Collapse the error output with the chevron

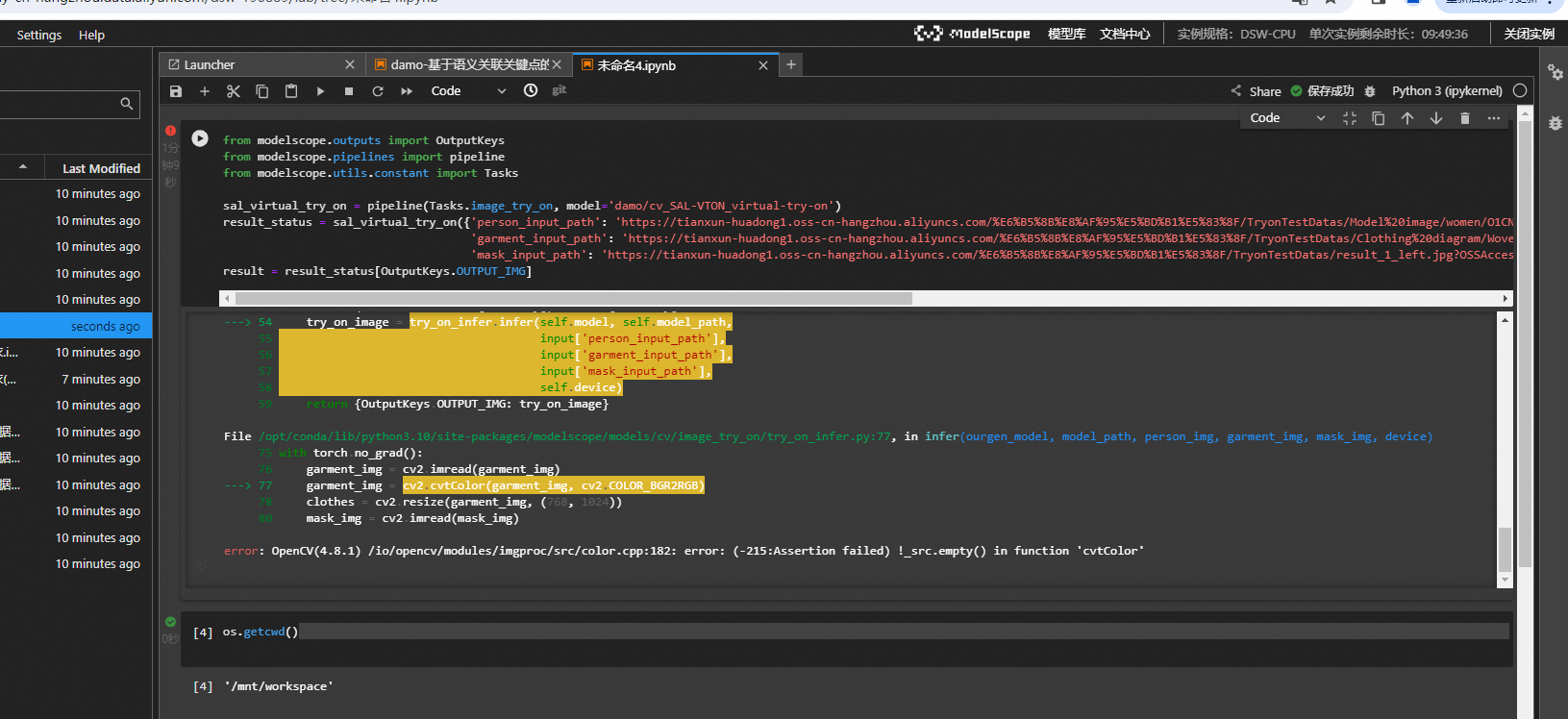point(202,566)
